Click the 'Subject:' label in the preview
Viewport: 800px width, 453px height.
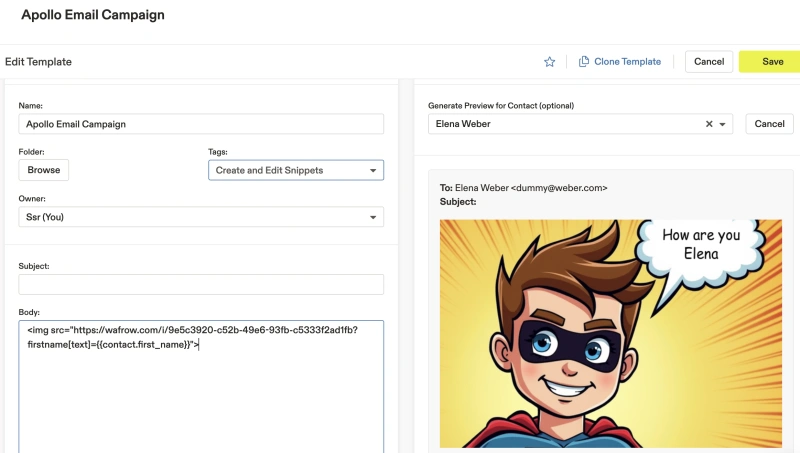[458, 202]
